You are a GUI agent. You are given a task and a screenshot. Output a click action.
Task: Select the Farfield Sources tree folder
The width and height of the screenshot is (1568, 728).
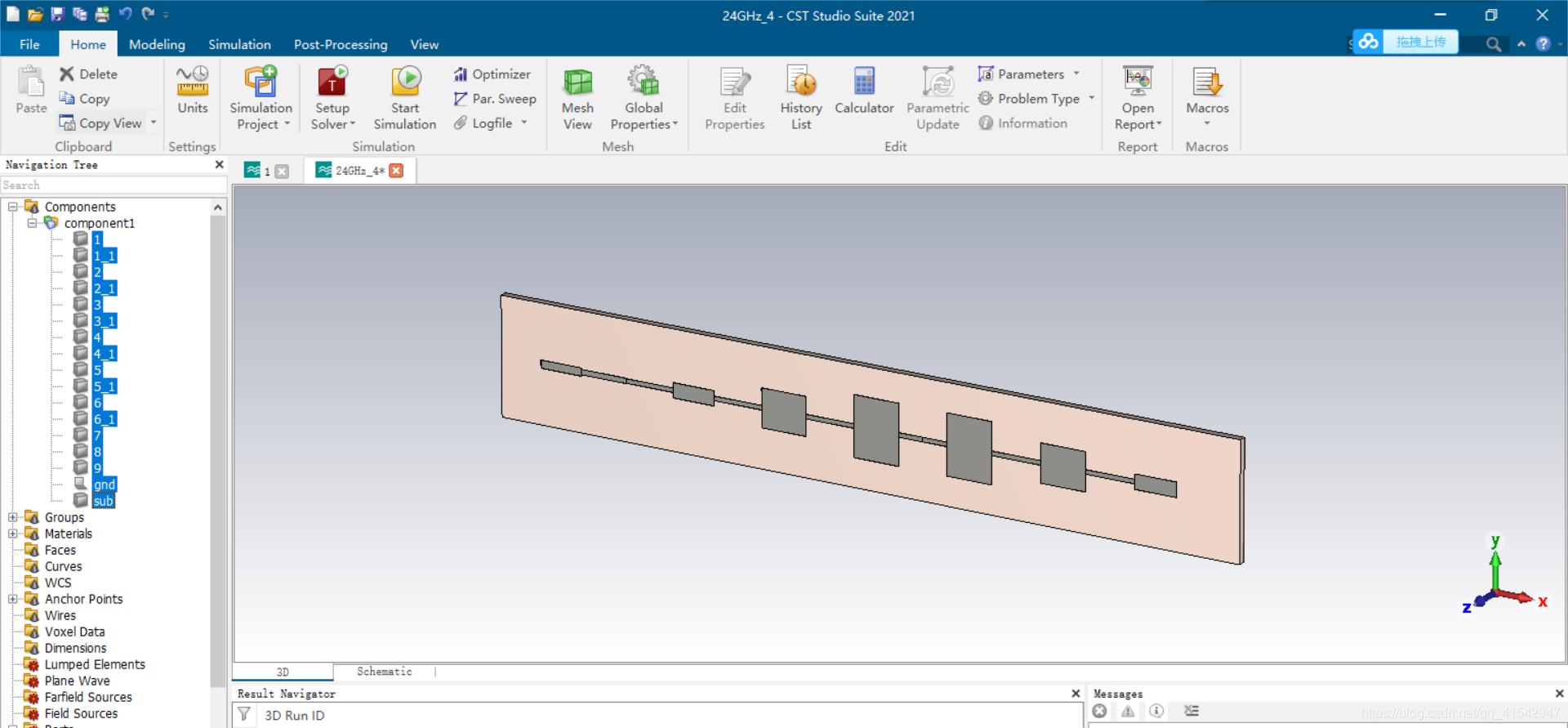pyautogui.click(x=88, y=697)
